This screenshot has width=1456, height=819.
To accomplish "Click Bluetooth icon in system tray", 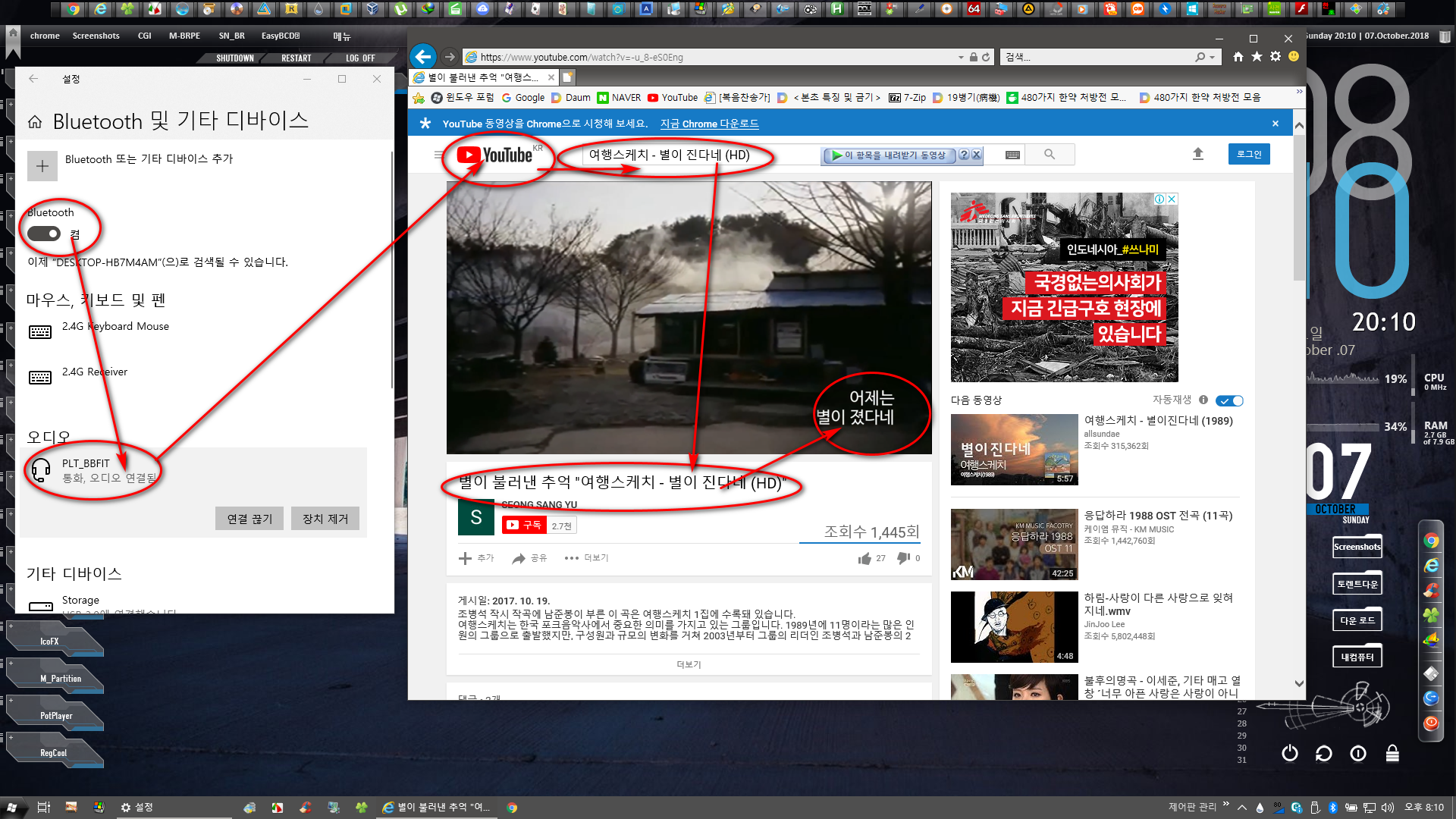I will [1332, 808].
